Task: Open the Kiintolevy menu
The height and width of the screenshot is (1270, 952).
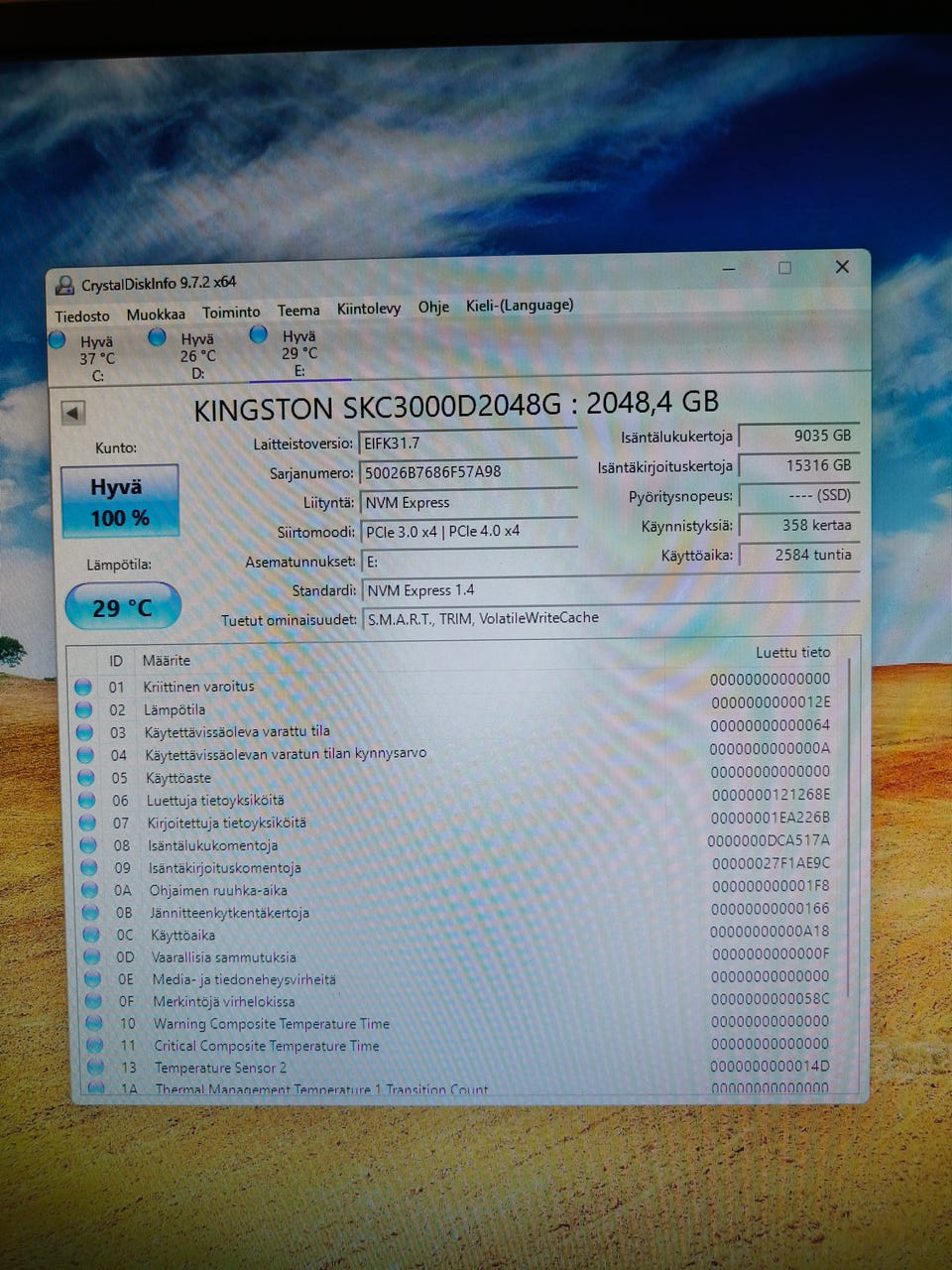Action: 369,309
